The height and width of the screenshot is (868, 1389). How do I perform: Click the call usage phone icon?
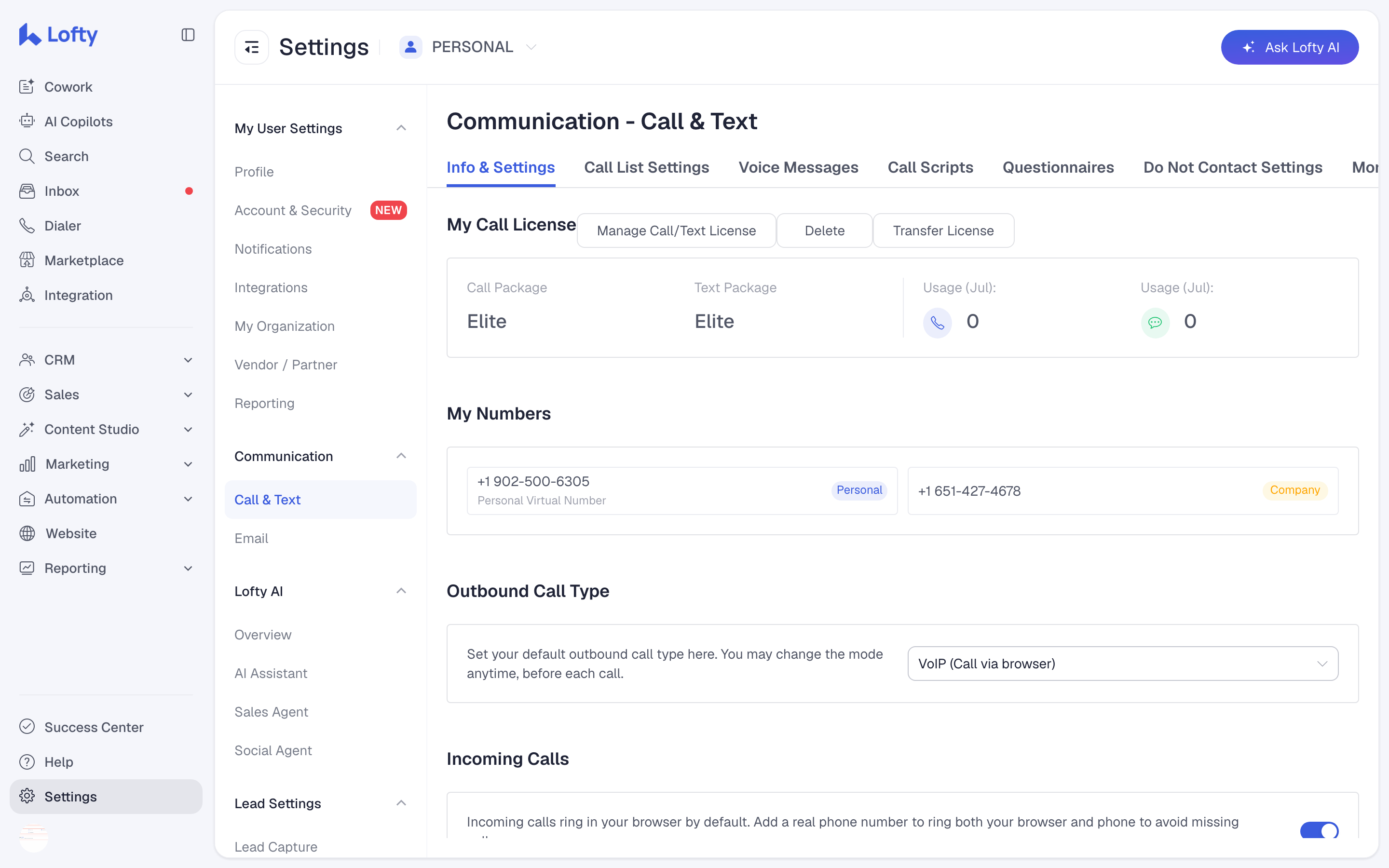point(937,323)
